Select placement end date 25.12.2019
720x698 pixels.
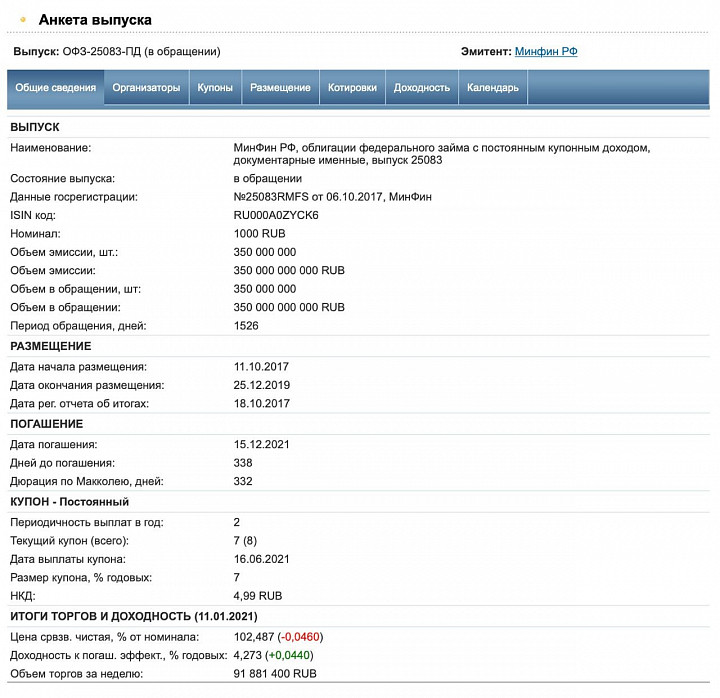tap(262, 385)
